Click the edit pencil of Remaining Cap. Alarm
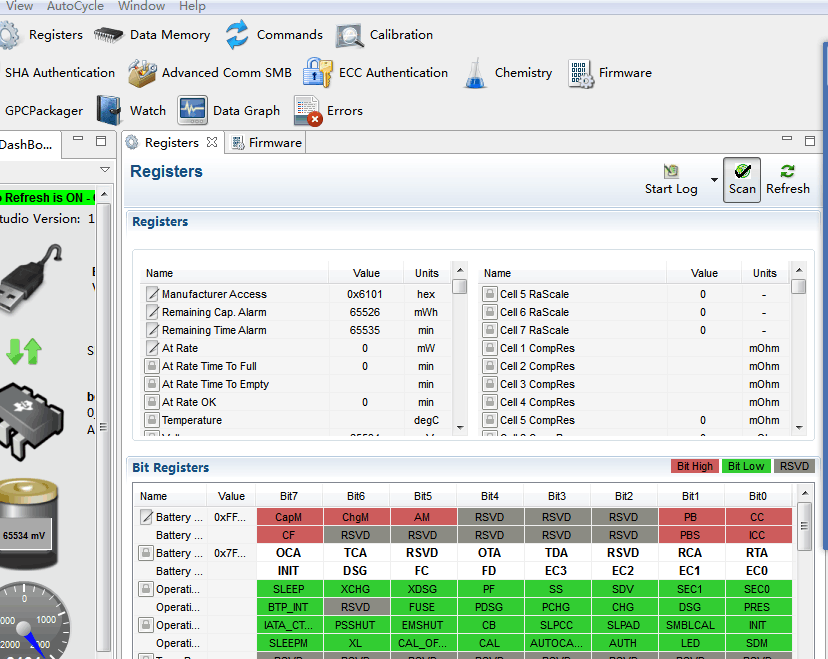This screenshot has height=659, width=828. click(152, 312)
